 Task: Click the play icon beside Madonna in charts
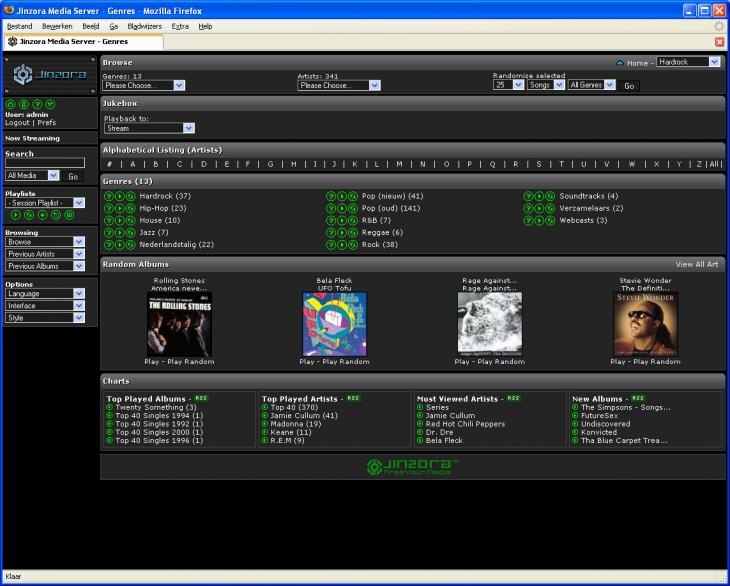(x=265, y=424)
